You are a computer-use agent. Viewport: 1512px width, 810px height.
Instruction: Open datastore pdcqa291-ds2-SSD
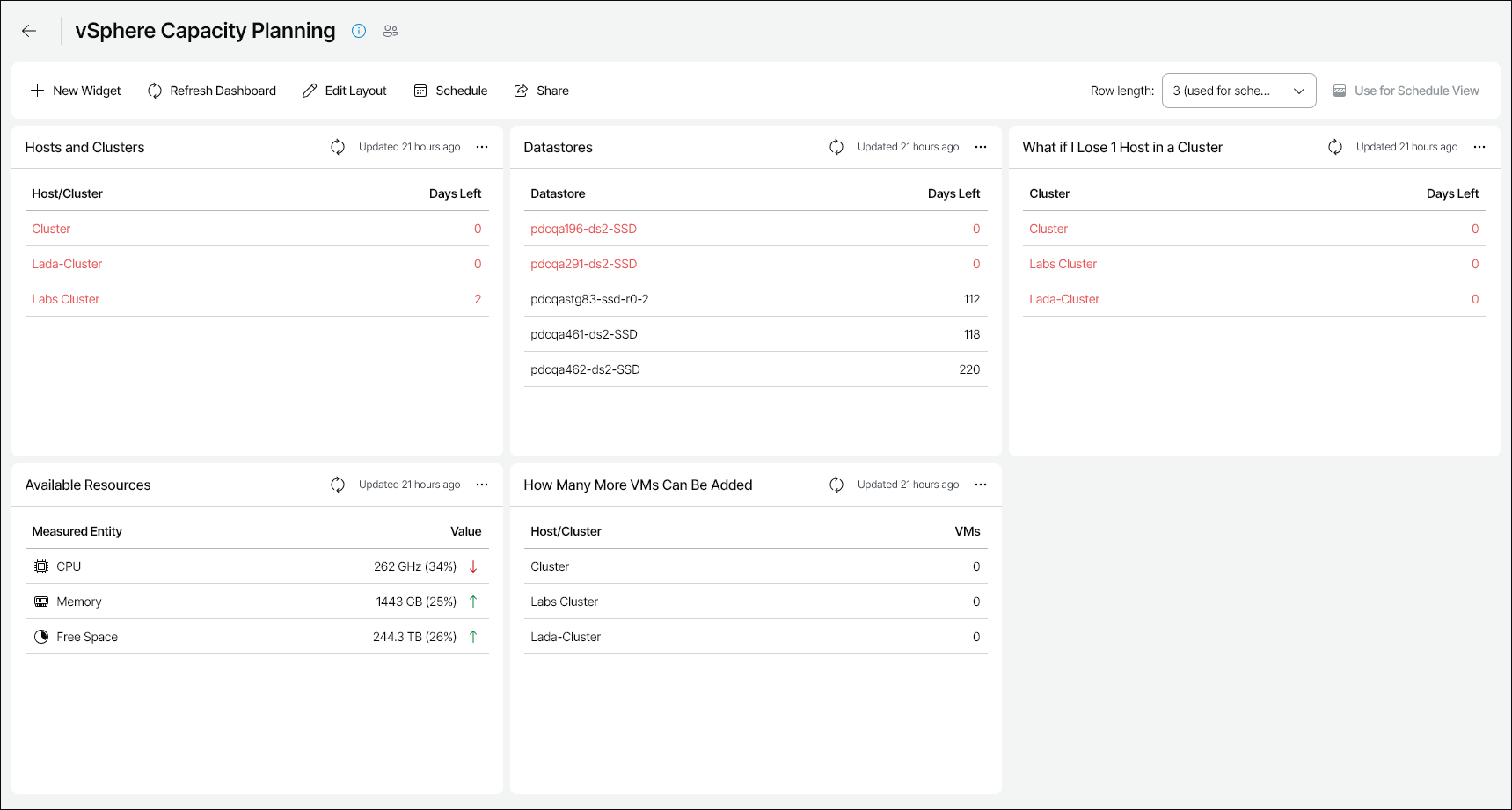[583, 264]
